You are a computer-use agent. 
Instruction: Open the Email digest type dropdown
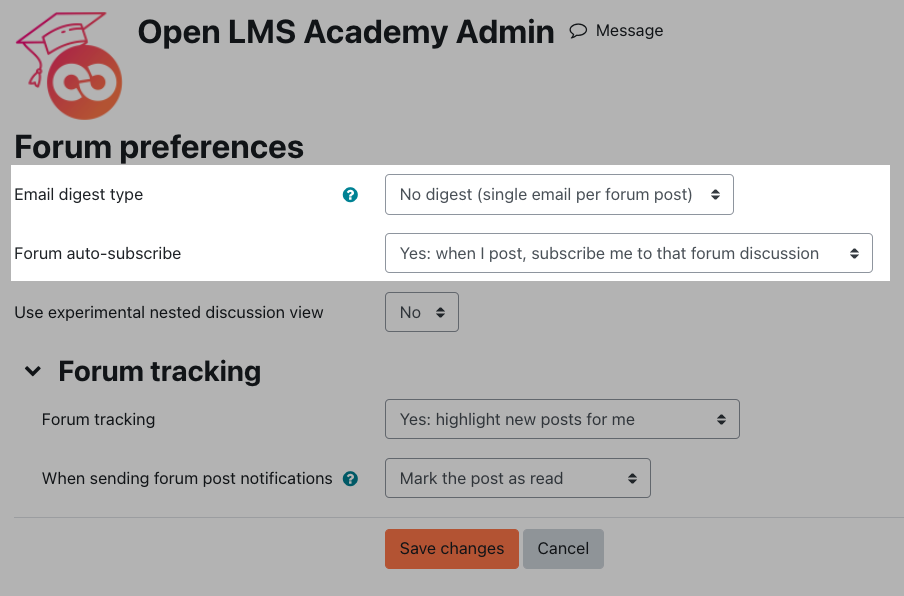(x=559, y=195)
